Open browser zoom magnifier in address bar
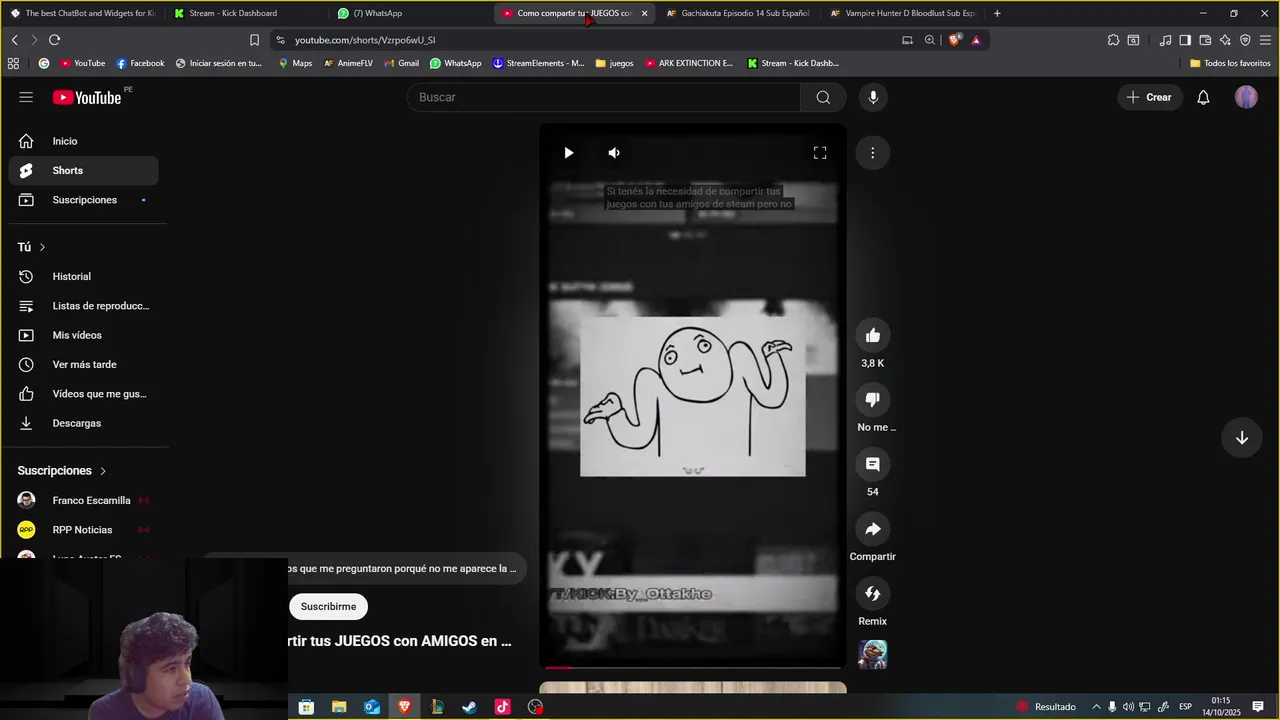The image size is (1280, 720). point(930,40)
